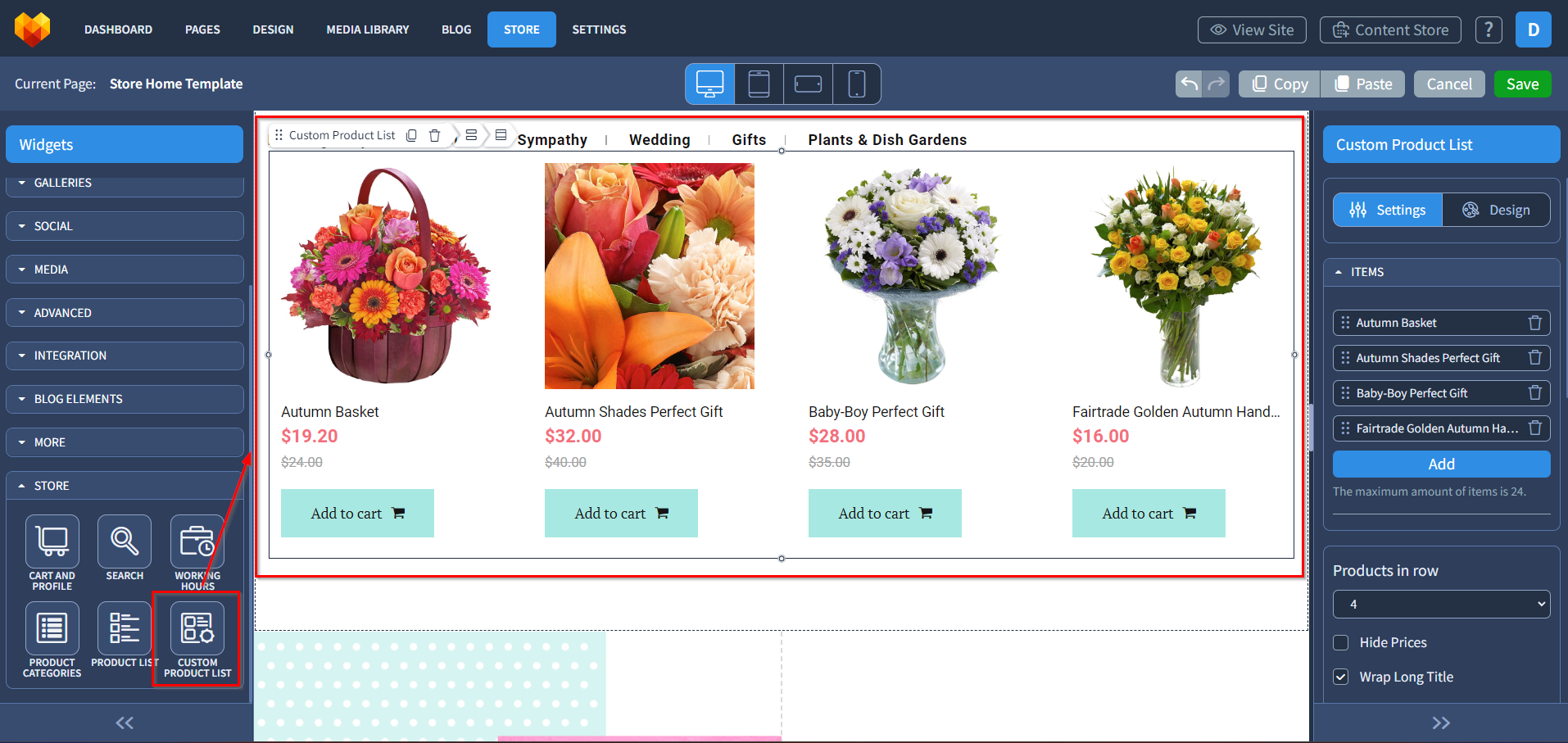Select the Cart and Profile widget
1568x743 pixels.
pyautogui.click(x=52, y=553)
